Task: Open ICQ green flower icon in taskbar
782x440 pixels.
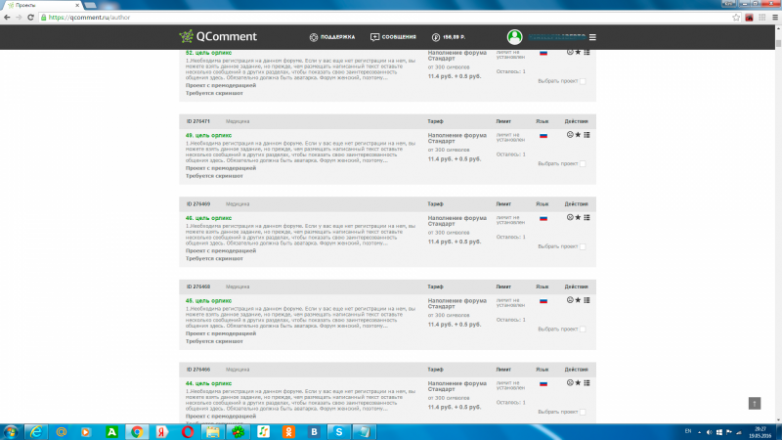Action: (x=238, y=432)
